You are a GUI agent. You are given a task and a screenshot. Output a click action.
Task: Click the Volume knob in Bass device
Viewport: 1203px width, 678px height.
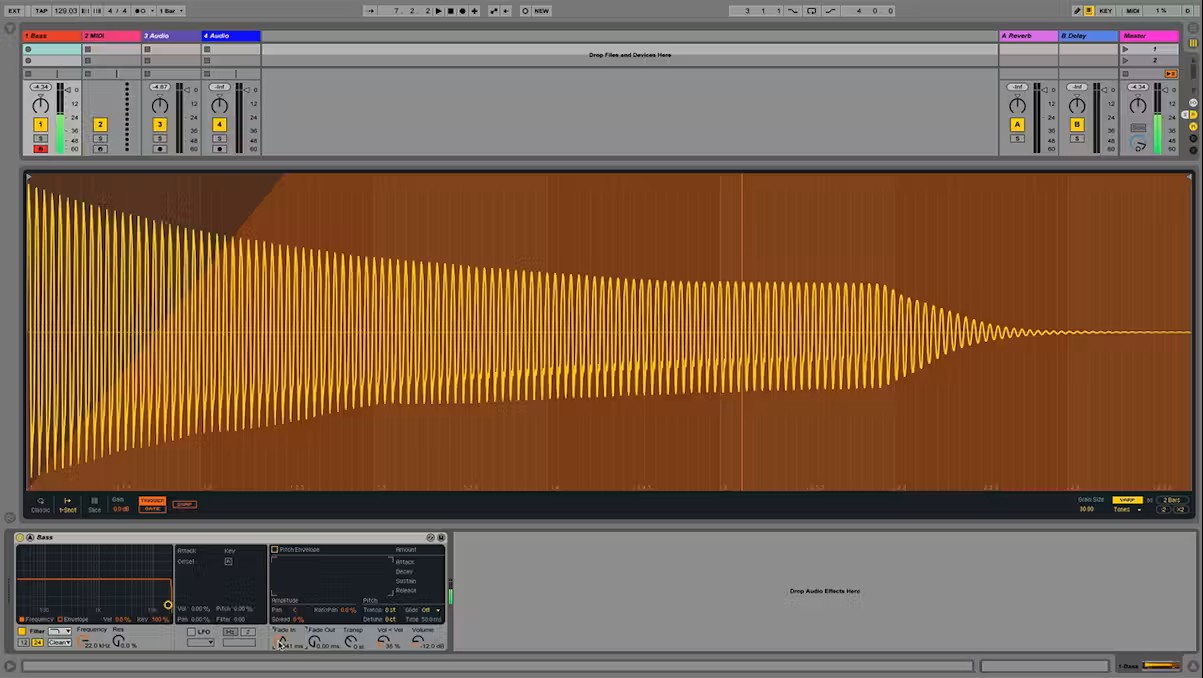418,641
